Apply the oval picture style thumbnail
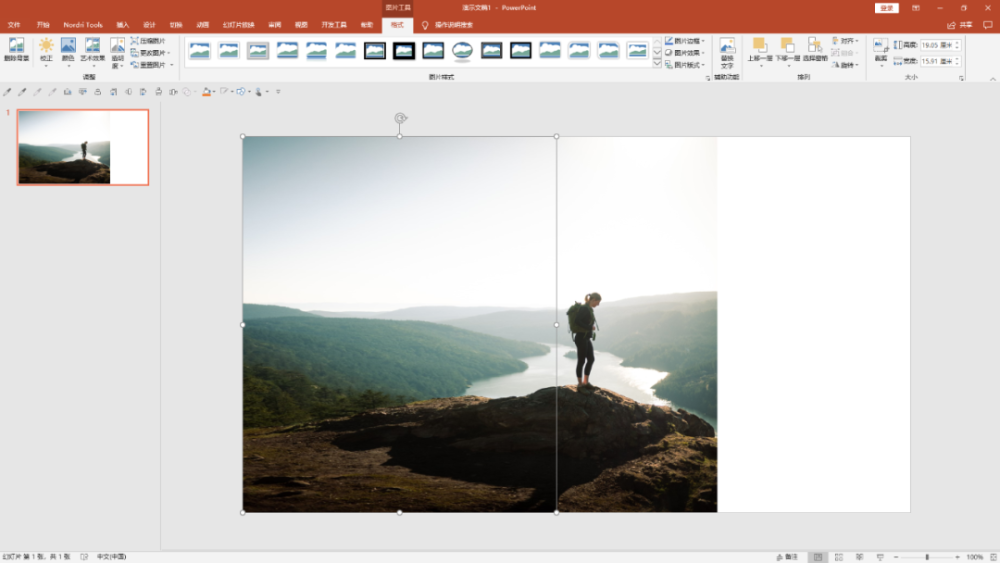The height and width of the screenshot is (563, 1000). [462, 50]
